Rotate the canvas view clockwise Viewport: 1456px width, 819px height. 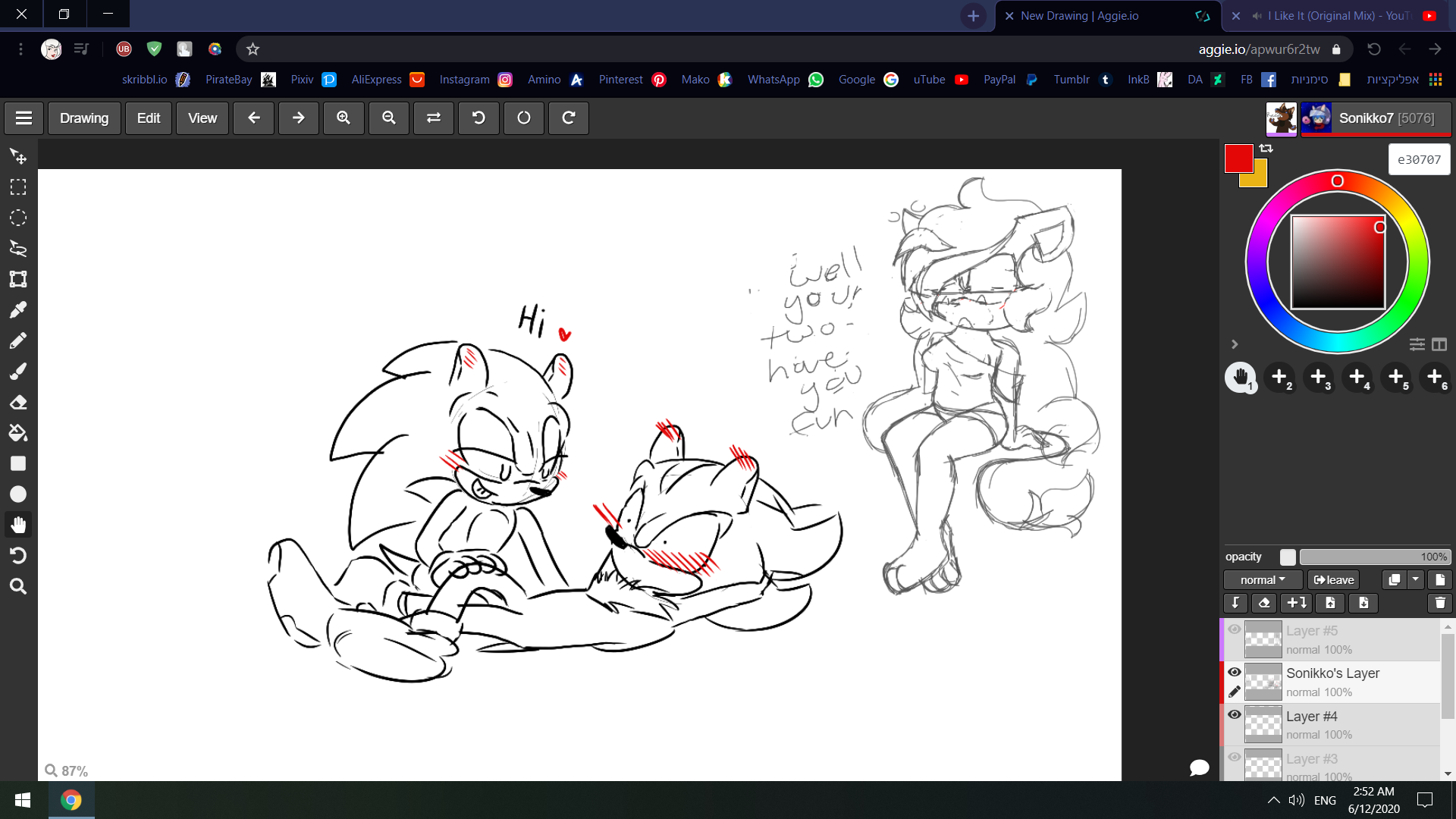click(569, 118)
